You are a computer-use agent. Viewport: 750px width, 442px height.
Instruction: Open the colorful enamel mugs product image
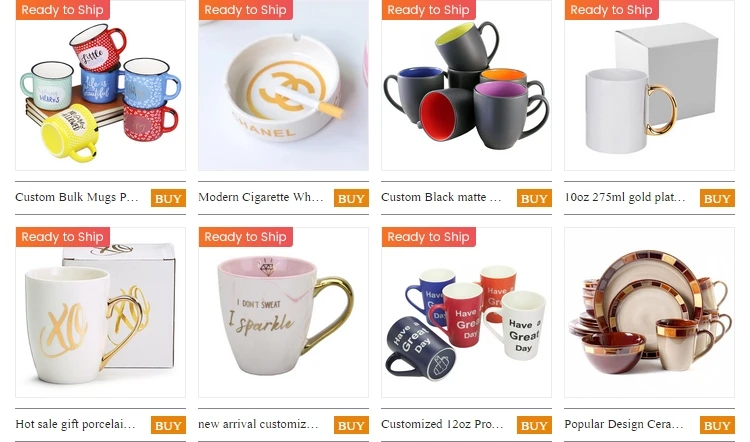point(100,85)
